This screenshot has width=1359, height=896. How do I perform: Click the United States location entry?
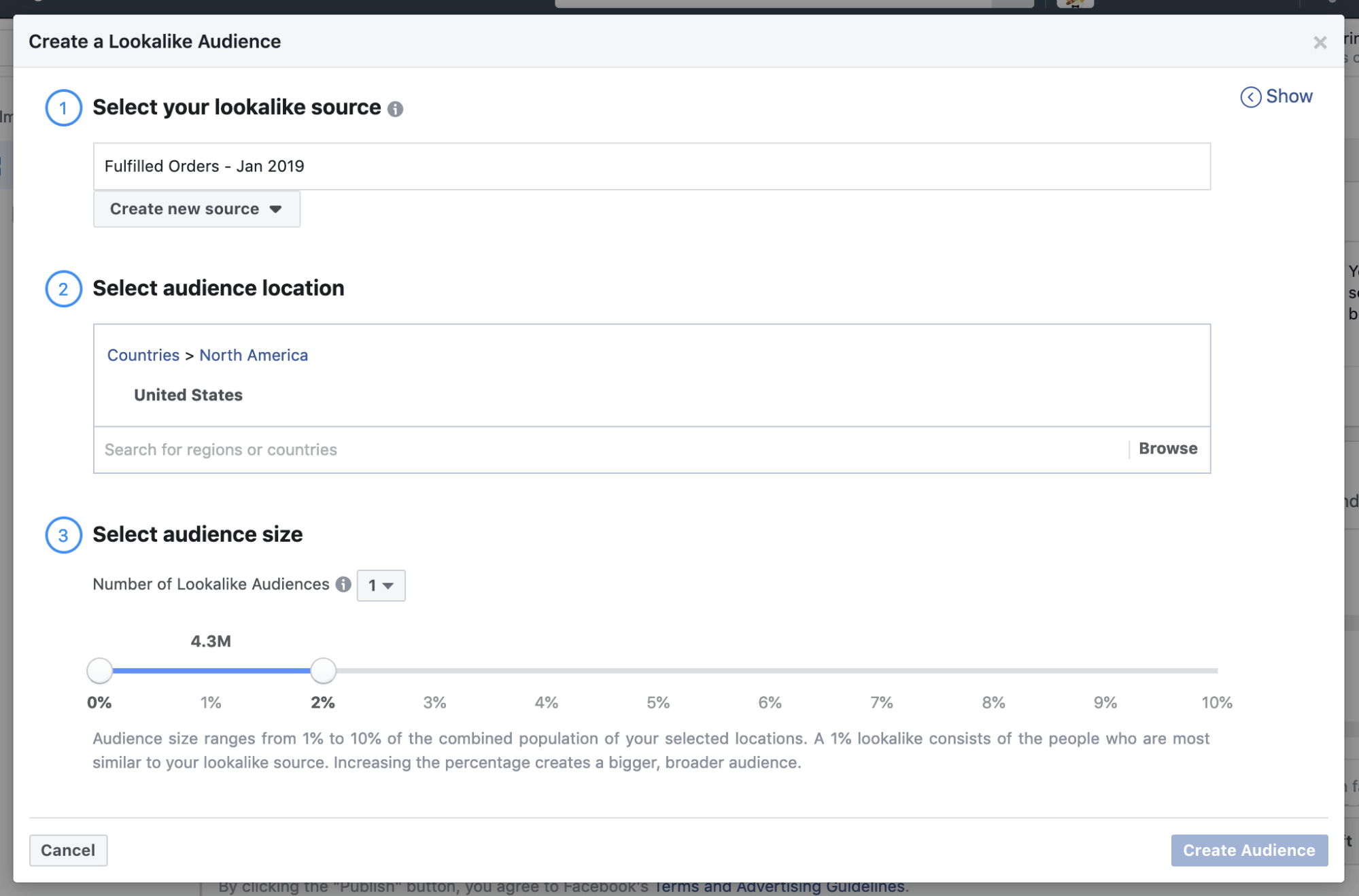tap(188, 395)
